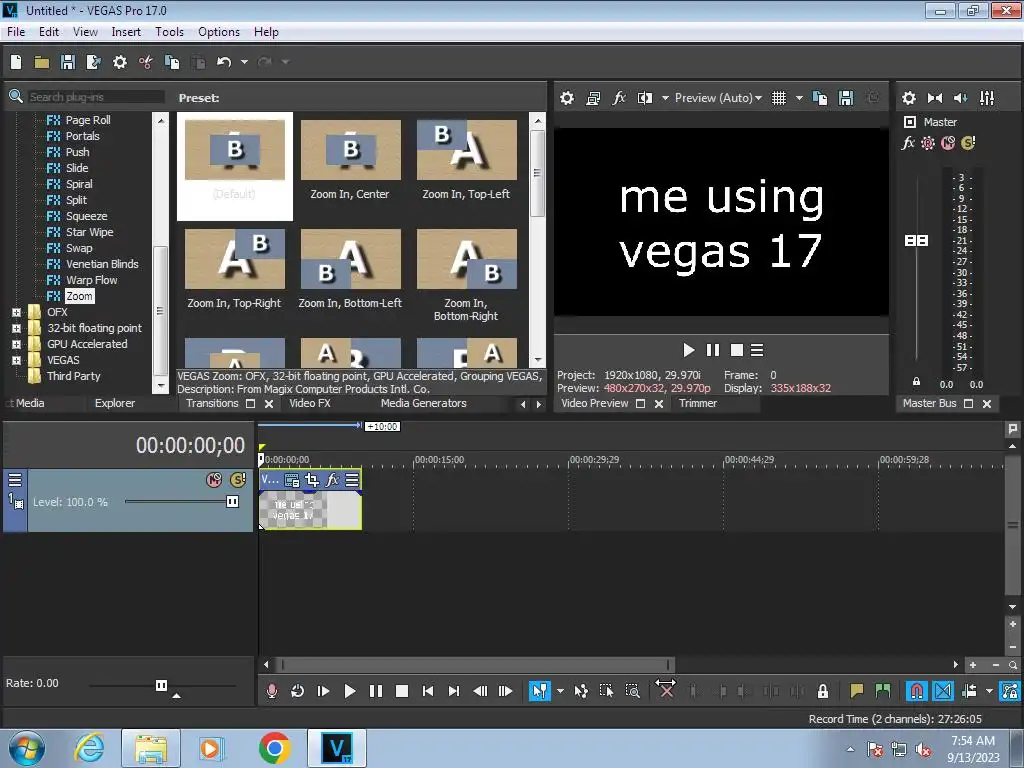Open the Master FX icon in Master Bus
This screenshot has width=1024, height=768.
coord(908,143)
